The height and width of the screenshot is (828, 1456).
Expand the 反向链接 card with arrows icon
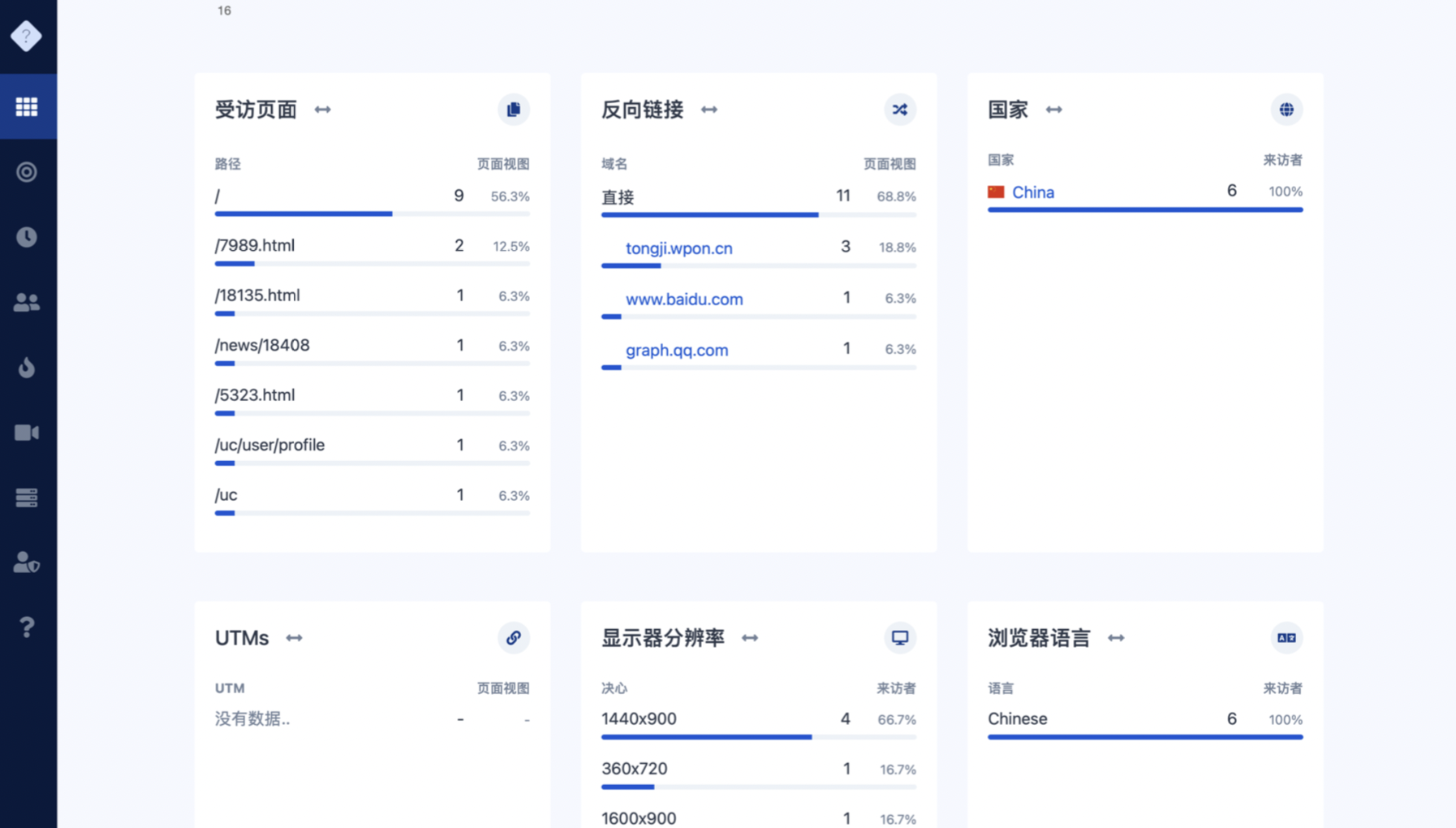pos(709,110)
